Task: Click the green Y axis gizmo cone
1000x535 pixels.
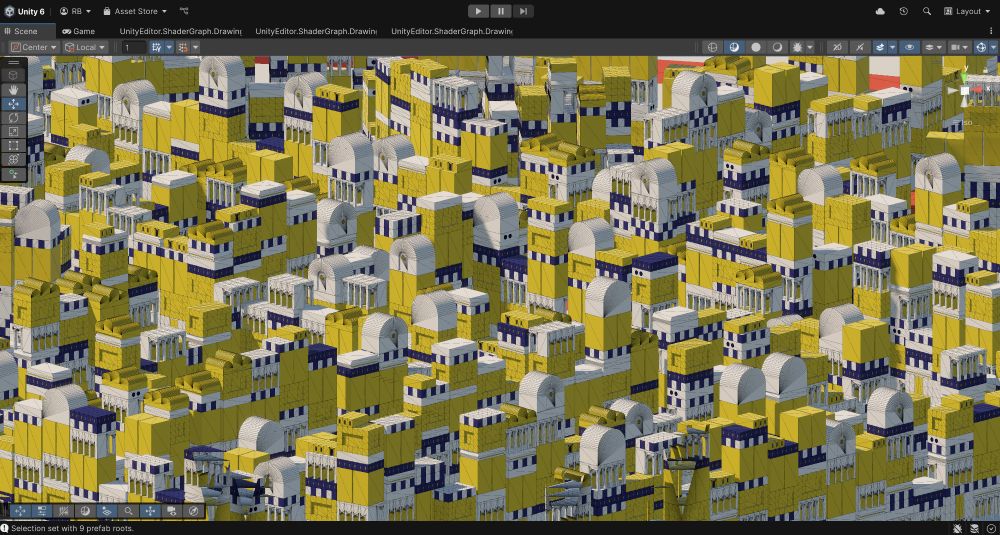Action: [x=966, y=75]
